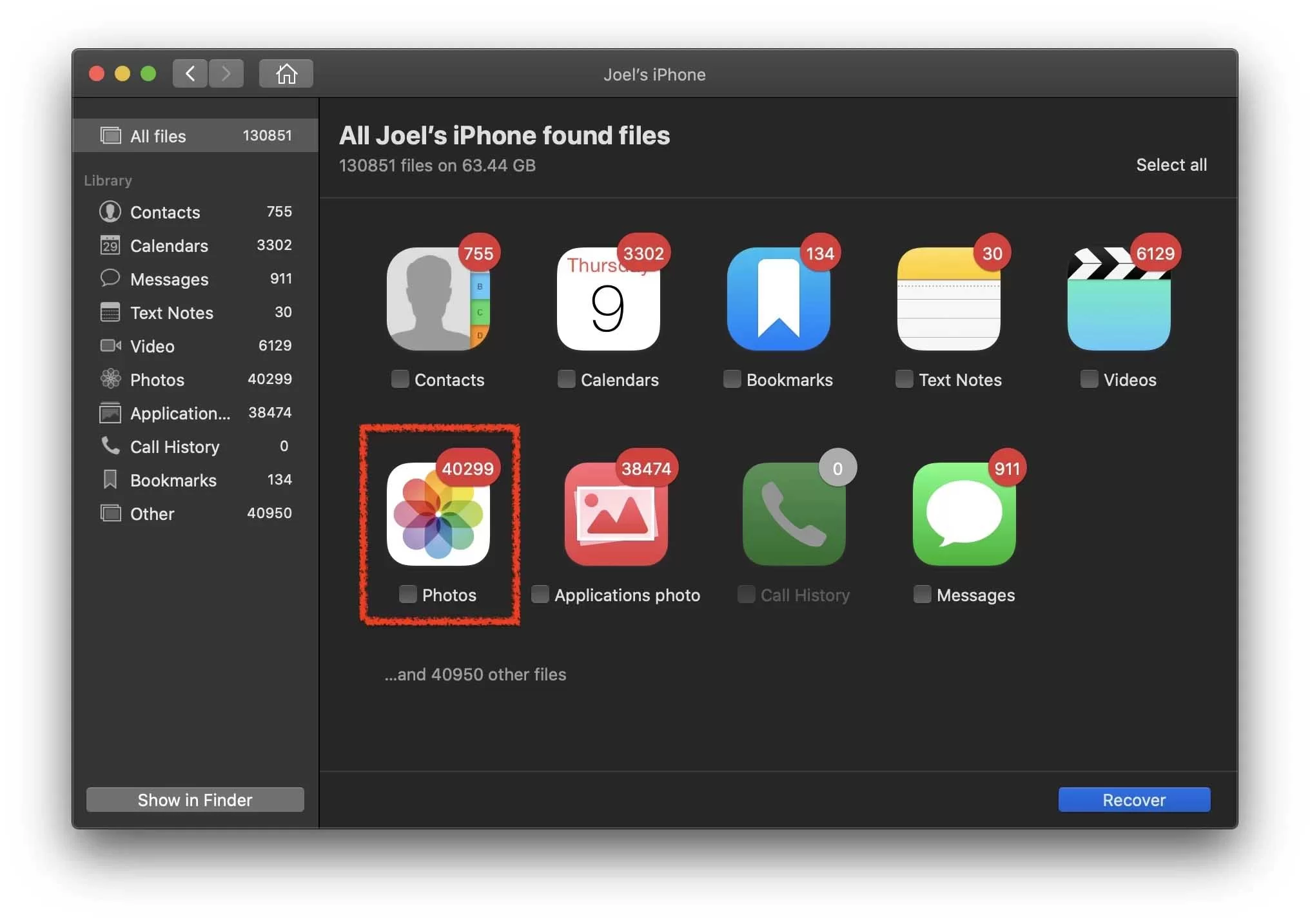The image size is (1310, 924).
Task: Select Other in the Library sidebar
Action: click(195, 514)
